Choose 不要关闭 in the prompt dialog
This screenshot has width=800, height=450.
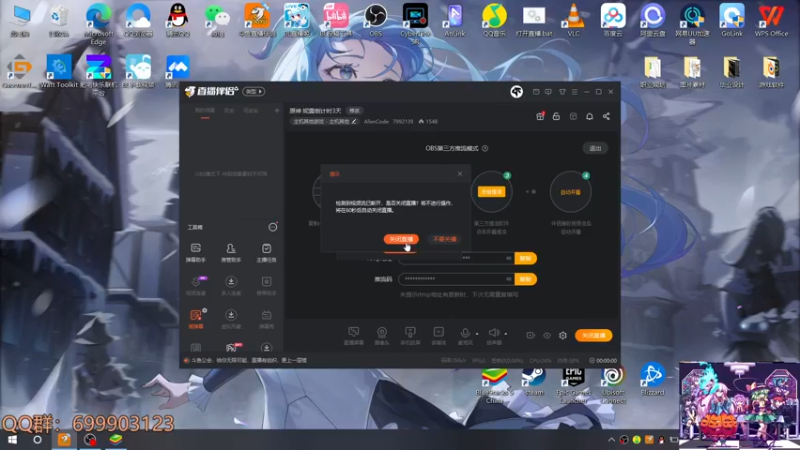click(444, 239)
